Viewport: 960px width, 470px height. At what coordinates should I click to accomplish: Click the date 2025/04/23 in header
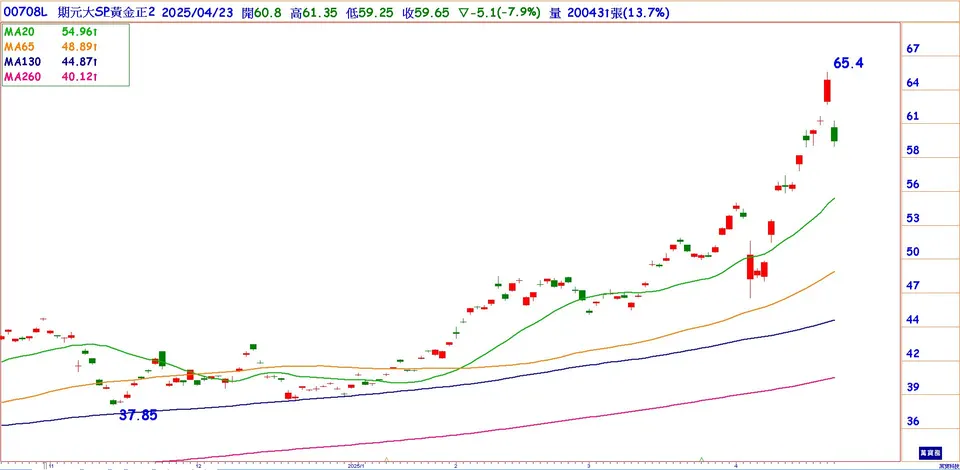coord(197,13)
